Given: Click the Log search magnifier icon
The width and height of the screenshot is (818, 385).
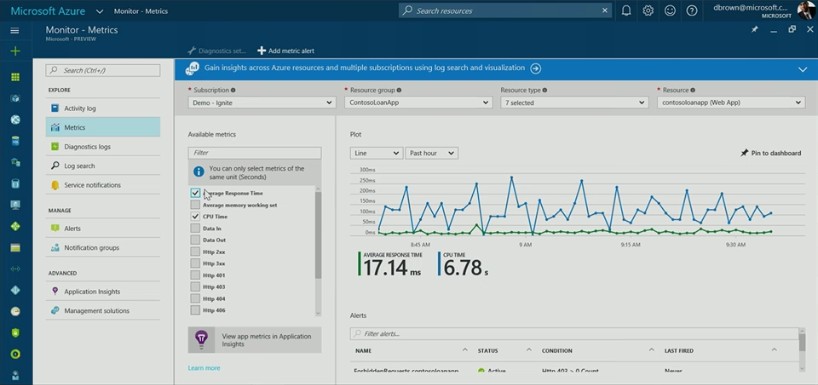Looking at the screenshot, I should 55,166.
